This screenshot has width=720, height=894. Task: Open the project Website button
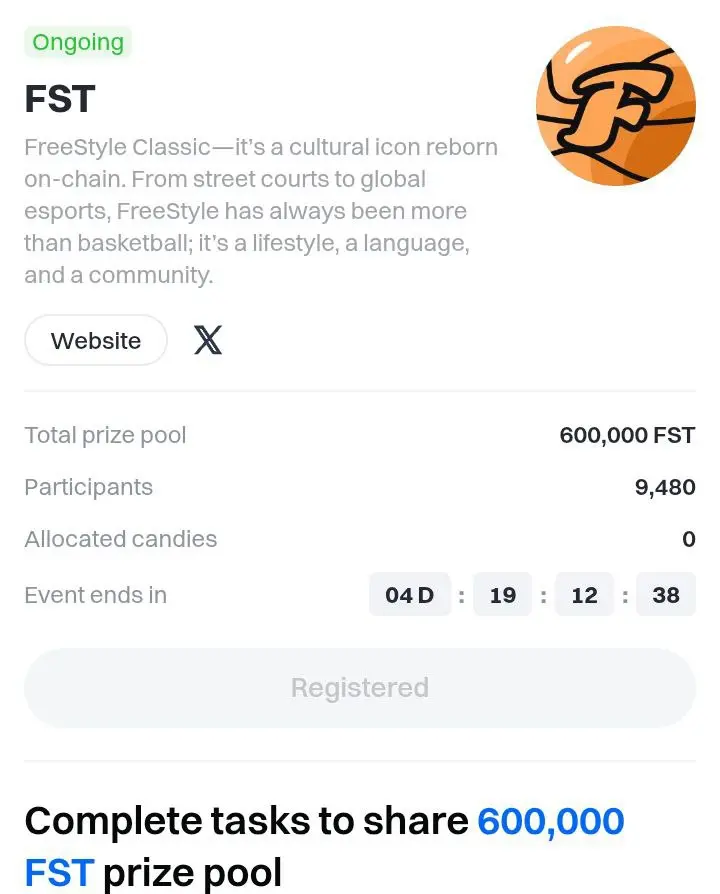coord(96,340)
